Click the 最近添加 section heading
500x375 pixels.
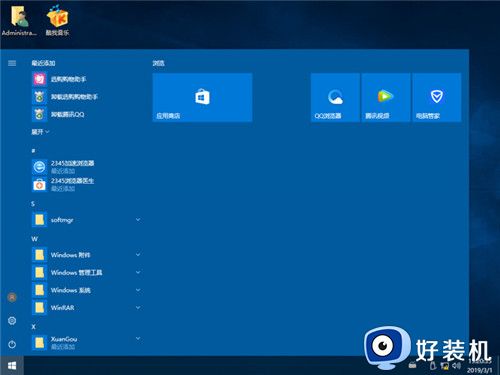click(43, 63)
